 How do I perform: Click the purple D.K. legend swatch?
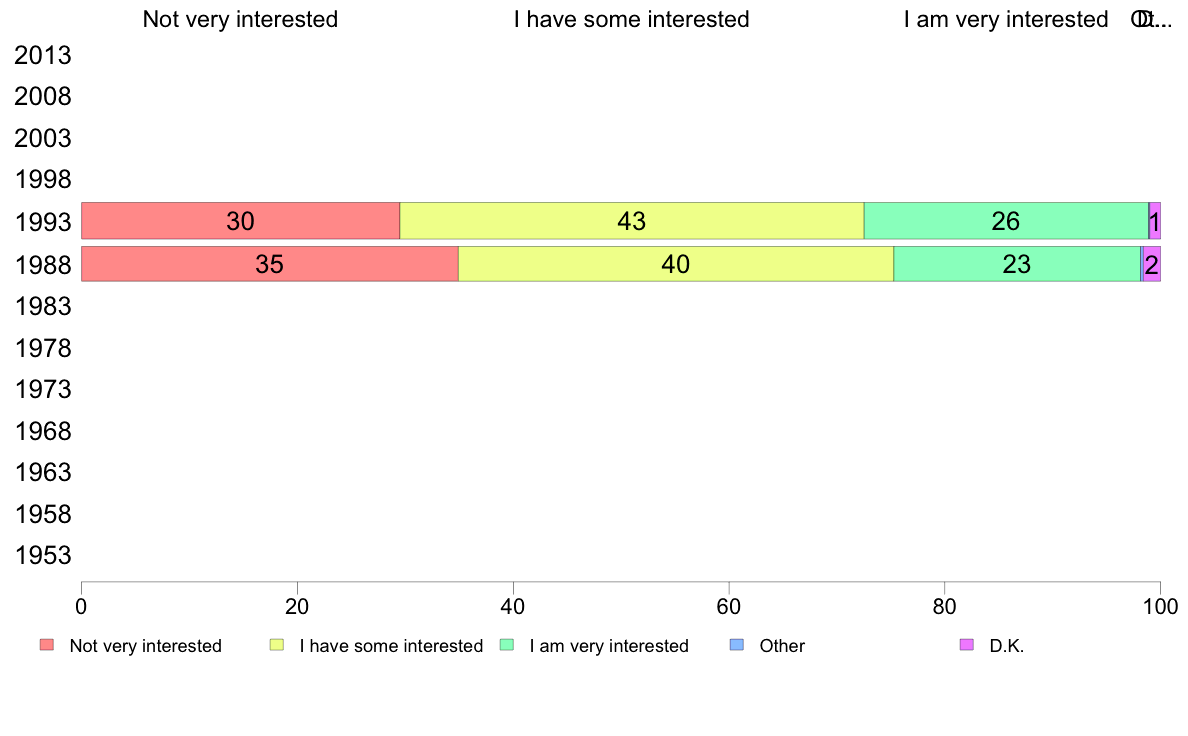(967, 645)
